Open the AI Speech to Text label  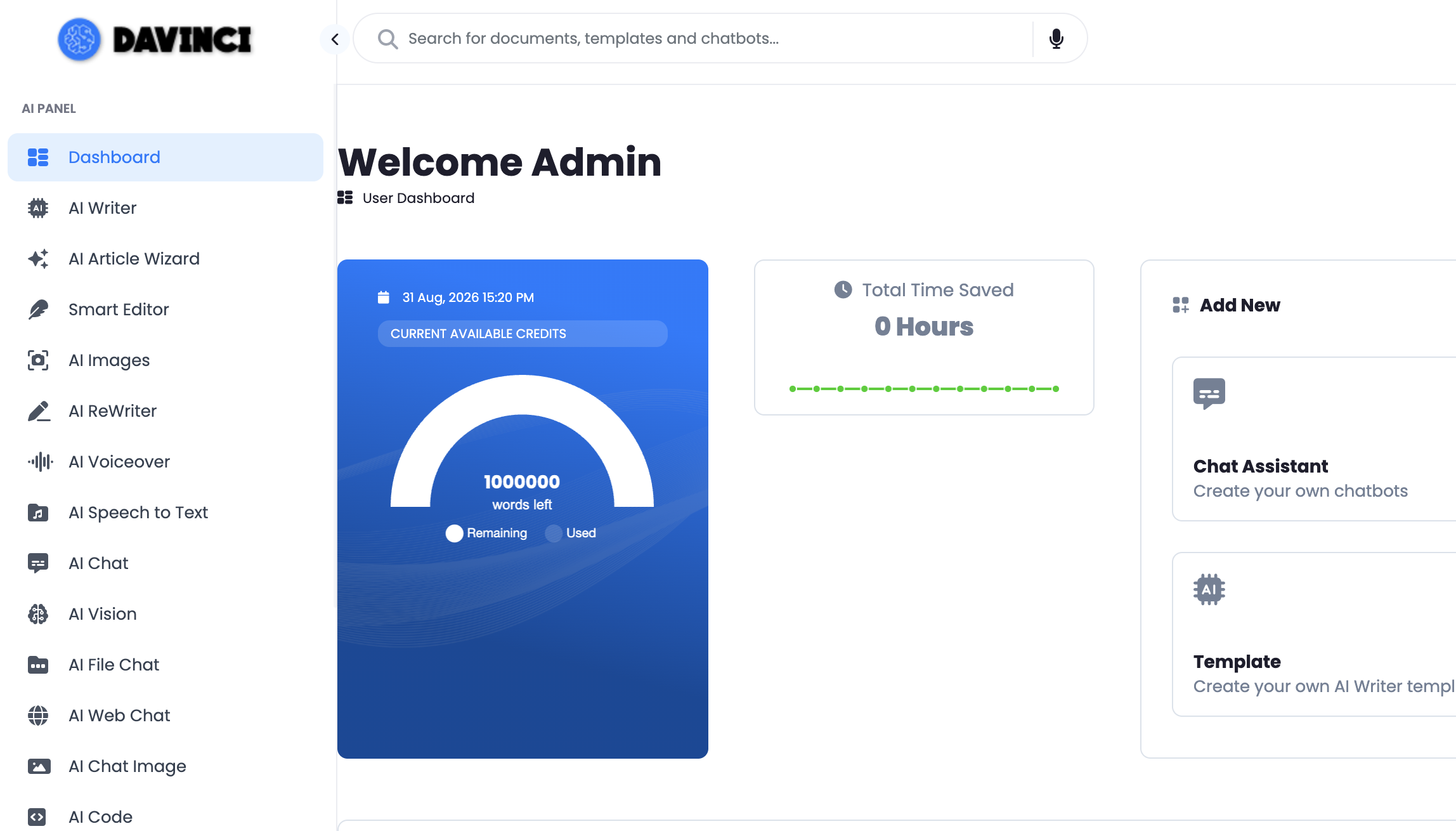tap(138, 513)
